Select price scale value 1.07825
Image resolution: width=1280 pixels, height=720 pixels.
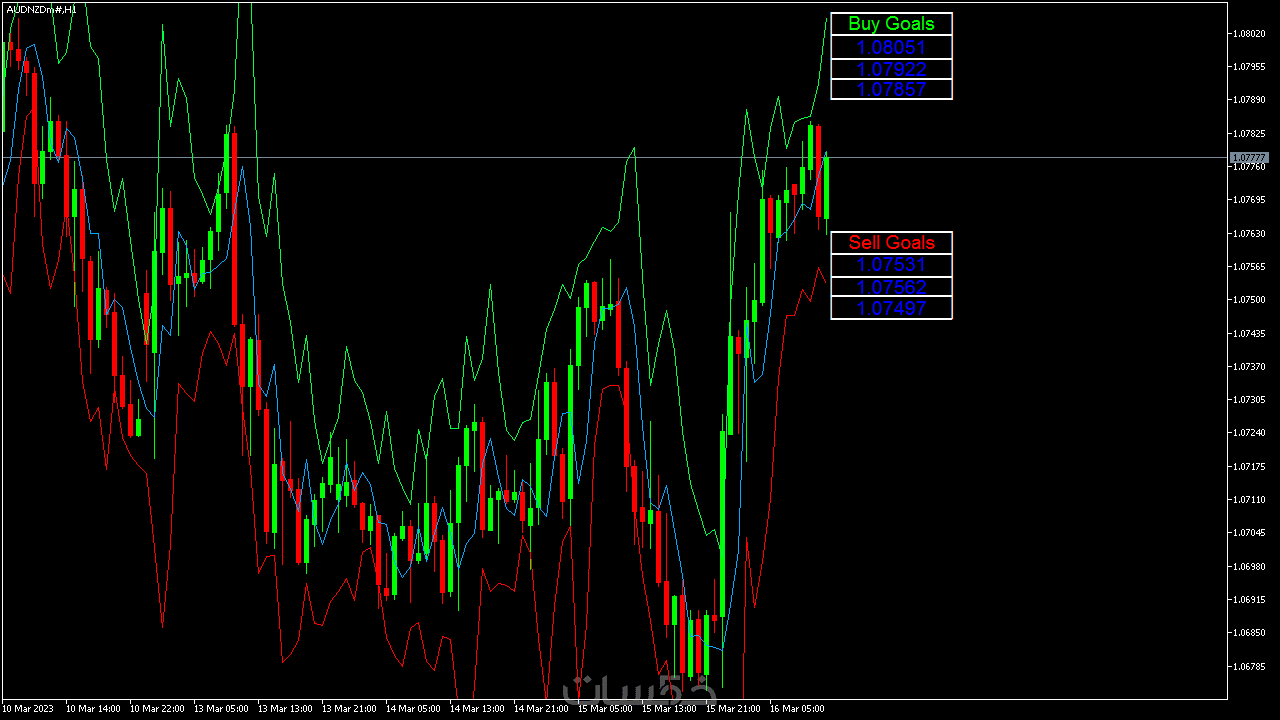[x=1250, y=133]
